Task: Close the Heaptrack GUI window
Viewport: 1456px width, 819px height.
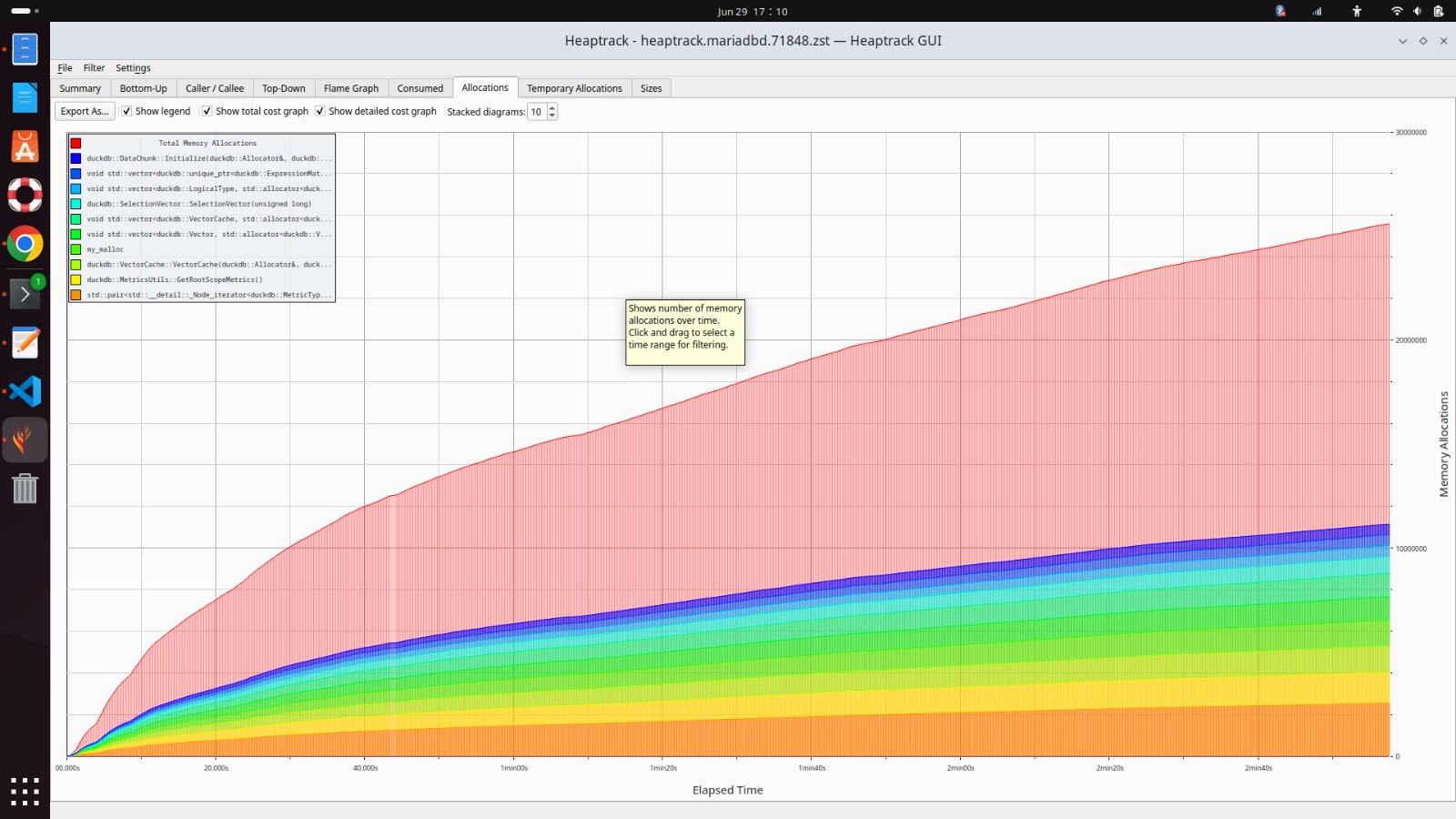Action: coord(1443,41)
